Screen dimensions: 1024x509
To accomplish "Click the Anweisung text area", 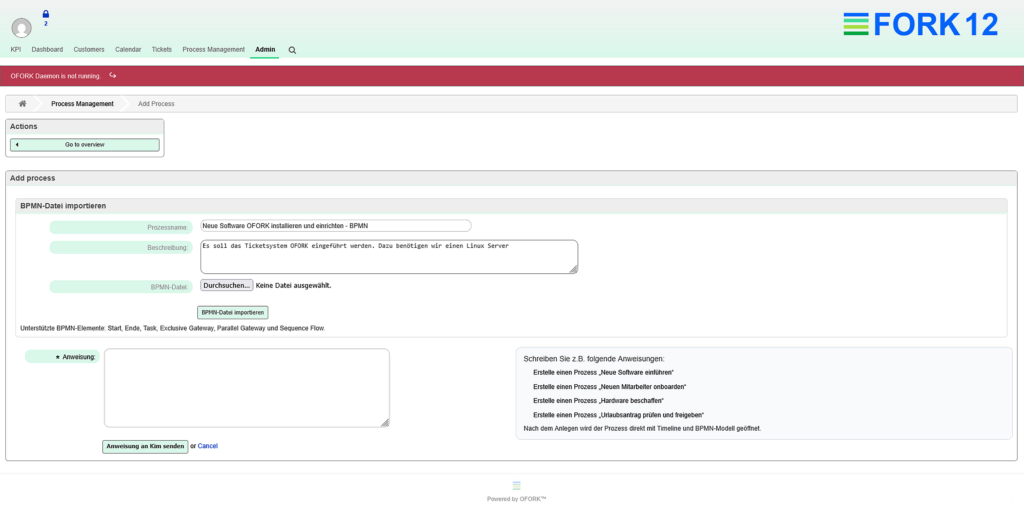I will pos(247,388).
